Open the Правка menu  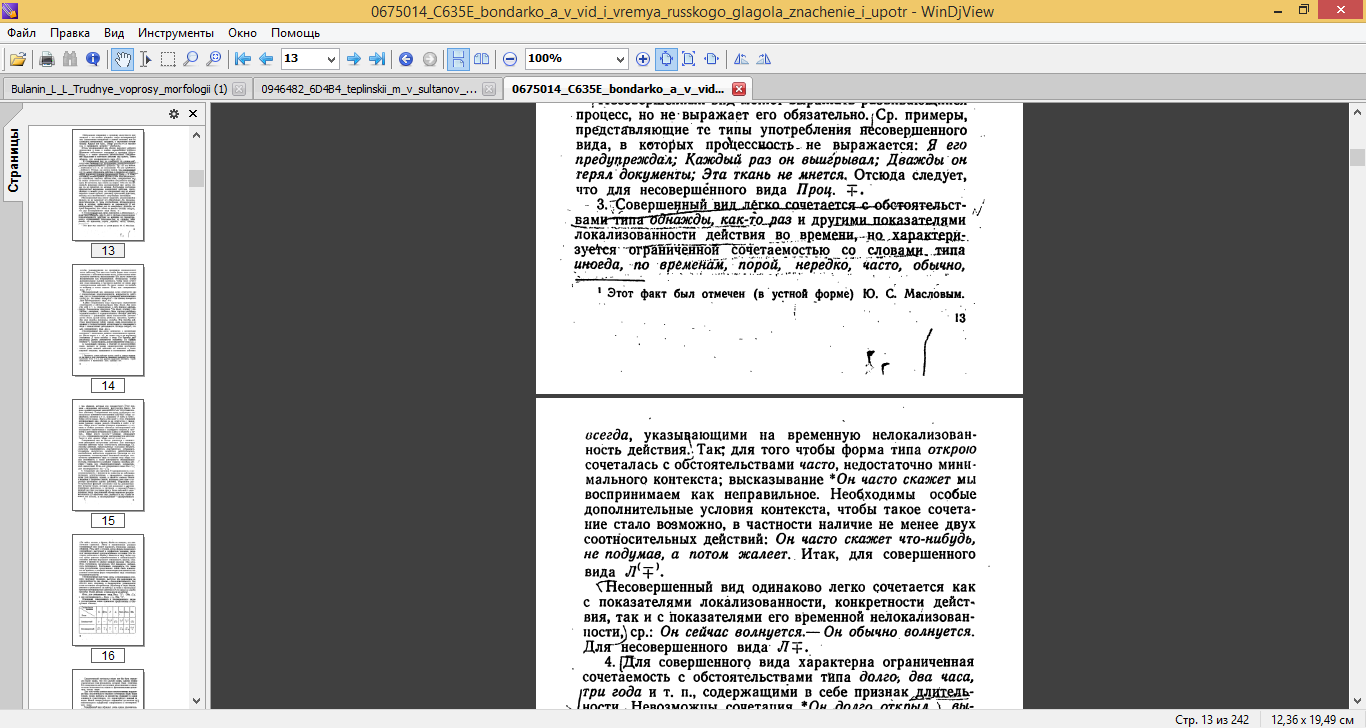point(70,32)
